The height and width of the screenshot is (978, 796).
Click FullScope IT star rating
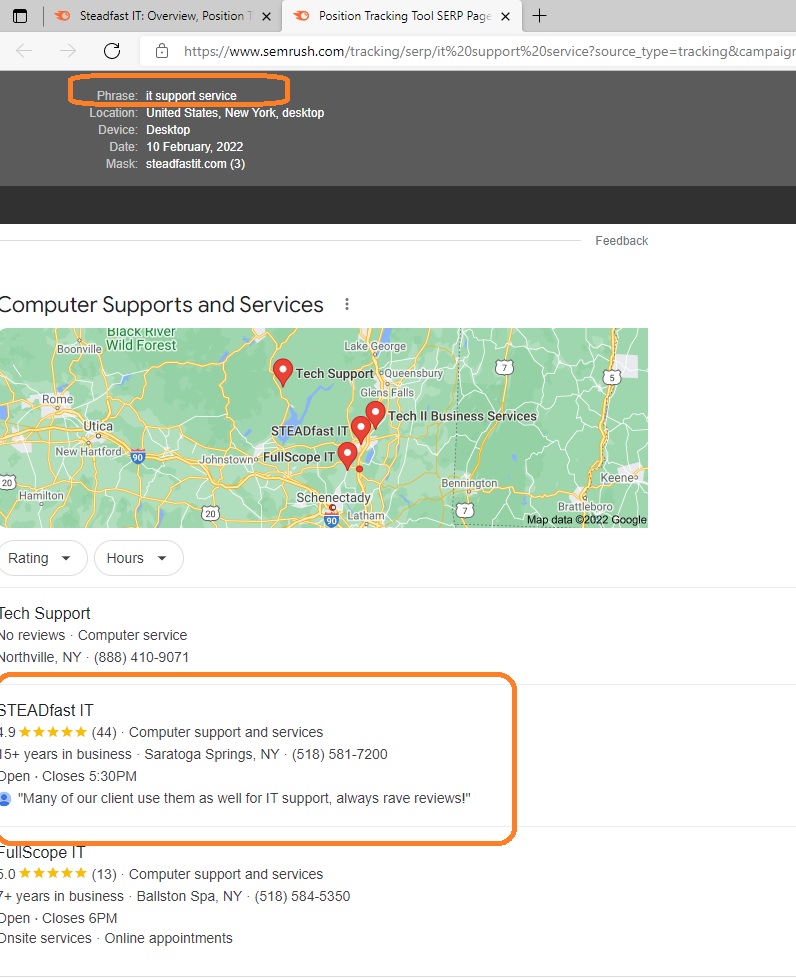[x=52, y=874]
